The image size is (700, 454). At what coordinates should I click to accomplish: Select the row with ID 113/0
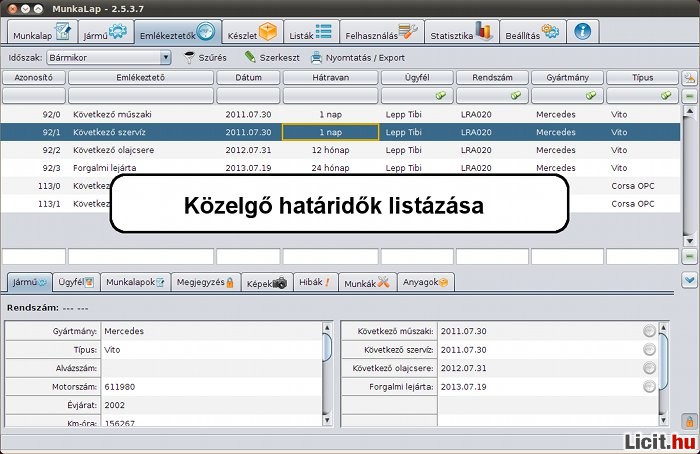tap(340, 186)
